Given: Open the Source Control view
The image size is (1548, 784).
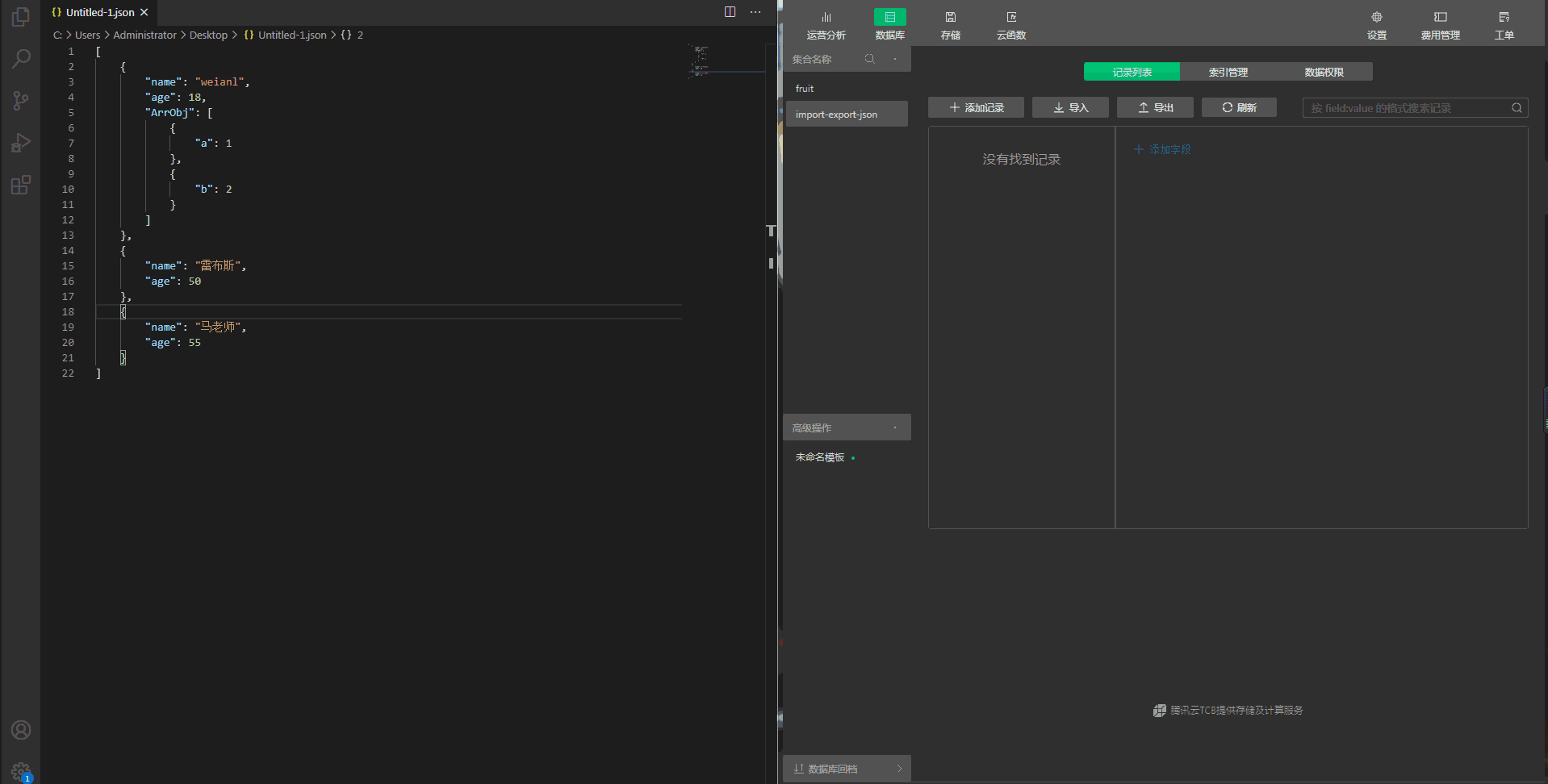Looking at the screenshot, I should [21, 101].
